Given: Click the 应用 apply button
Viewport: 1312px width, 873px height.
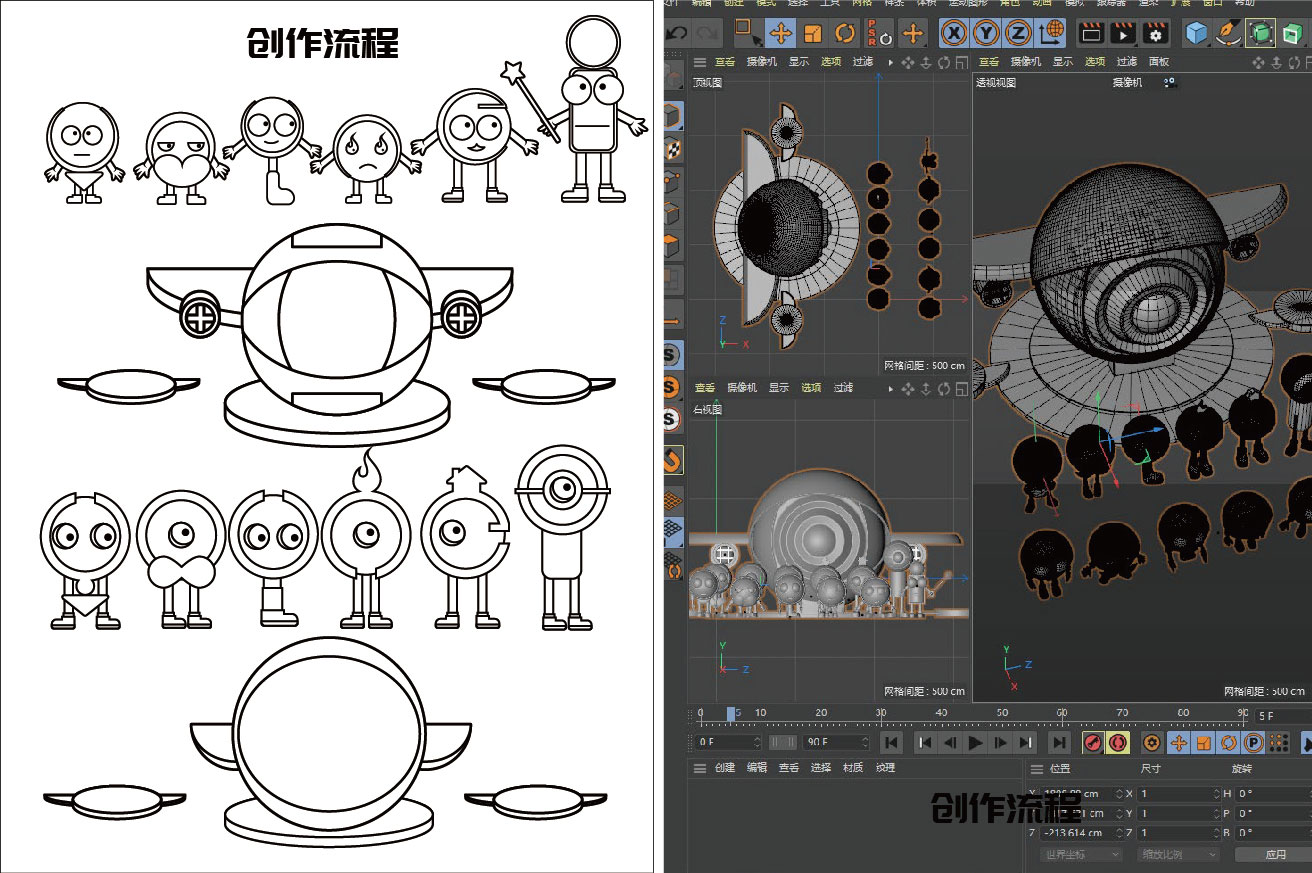Looking at the screenshot, I should point(1275,855).
